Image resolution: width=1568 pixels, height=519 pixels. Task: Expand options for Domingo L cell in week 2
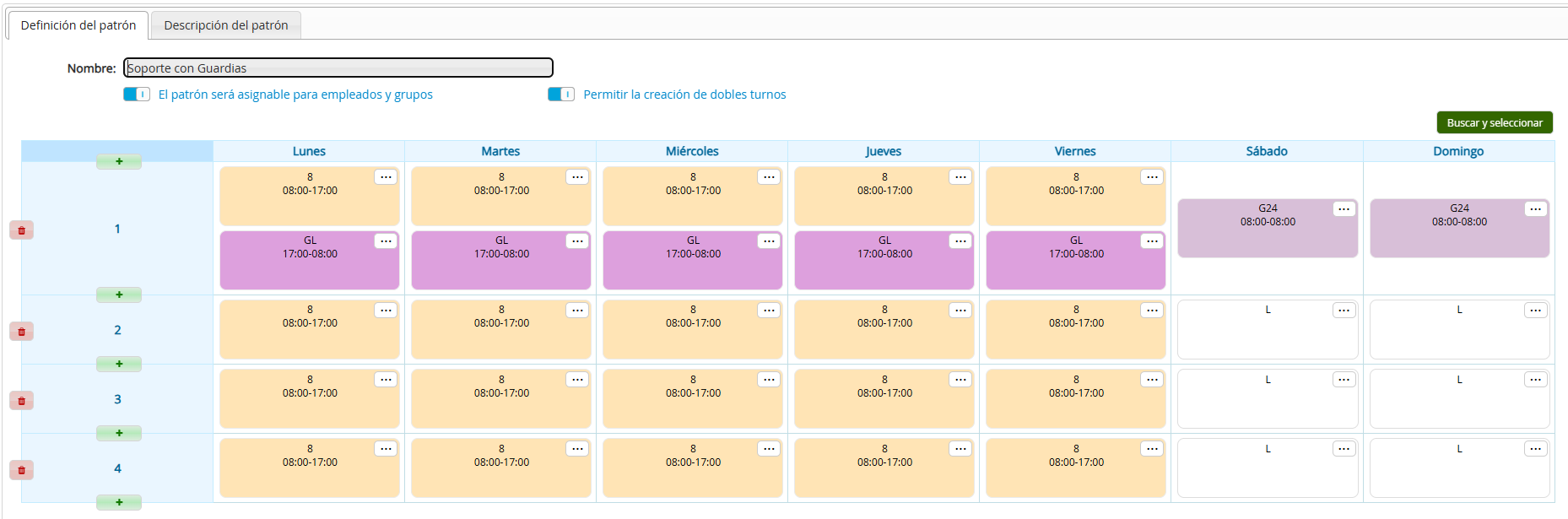point(1535,311)
